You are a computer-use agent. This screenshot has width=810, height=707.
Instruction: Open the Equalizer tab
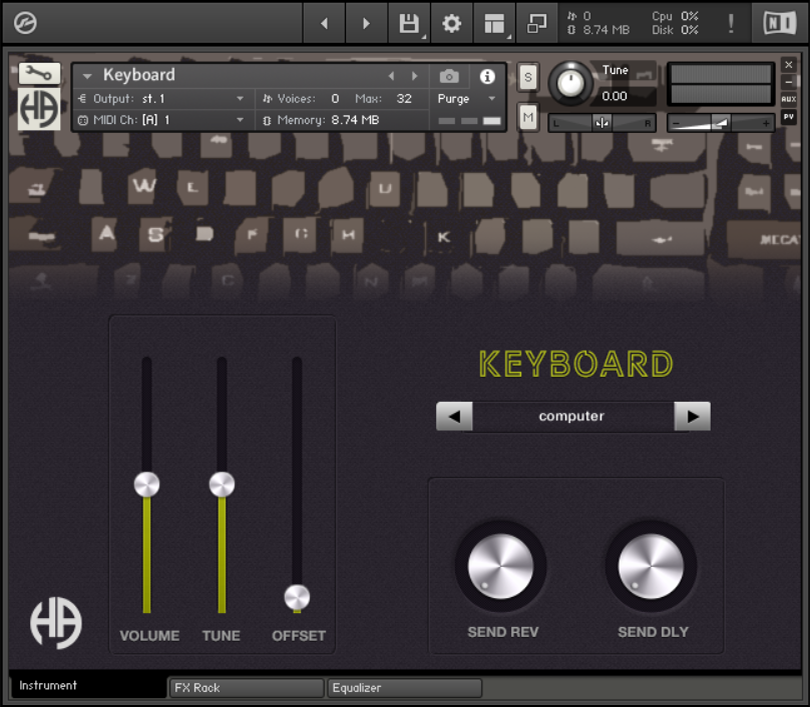[404, 688]
